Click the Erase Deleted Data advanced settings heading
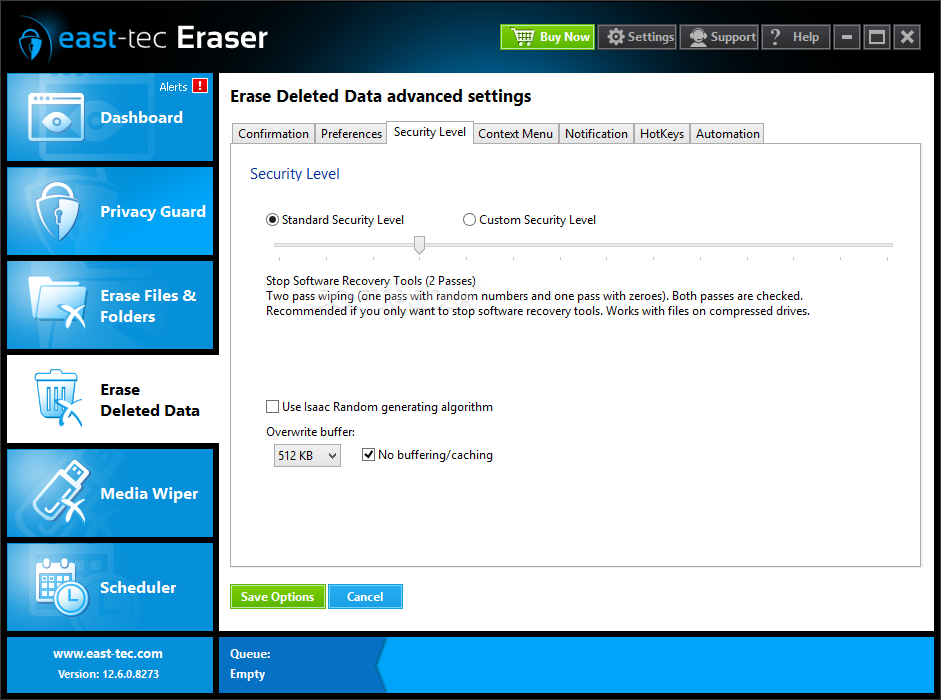This screenshot has height=700, width=941. [381, 96]
